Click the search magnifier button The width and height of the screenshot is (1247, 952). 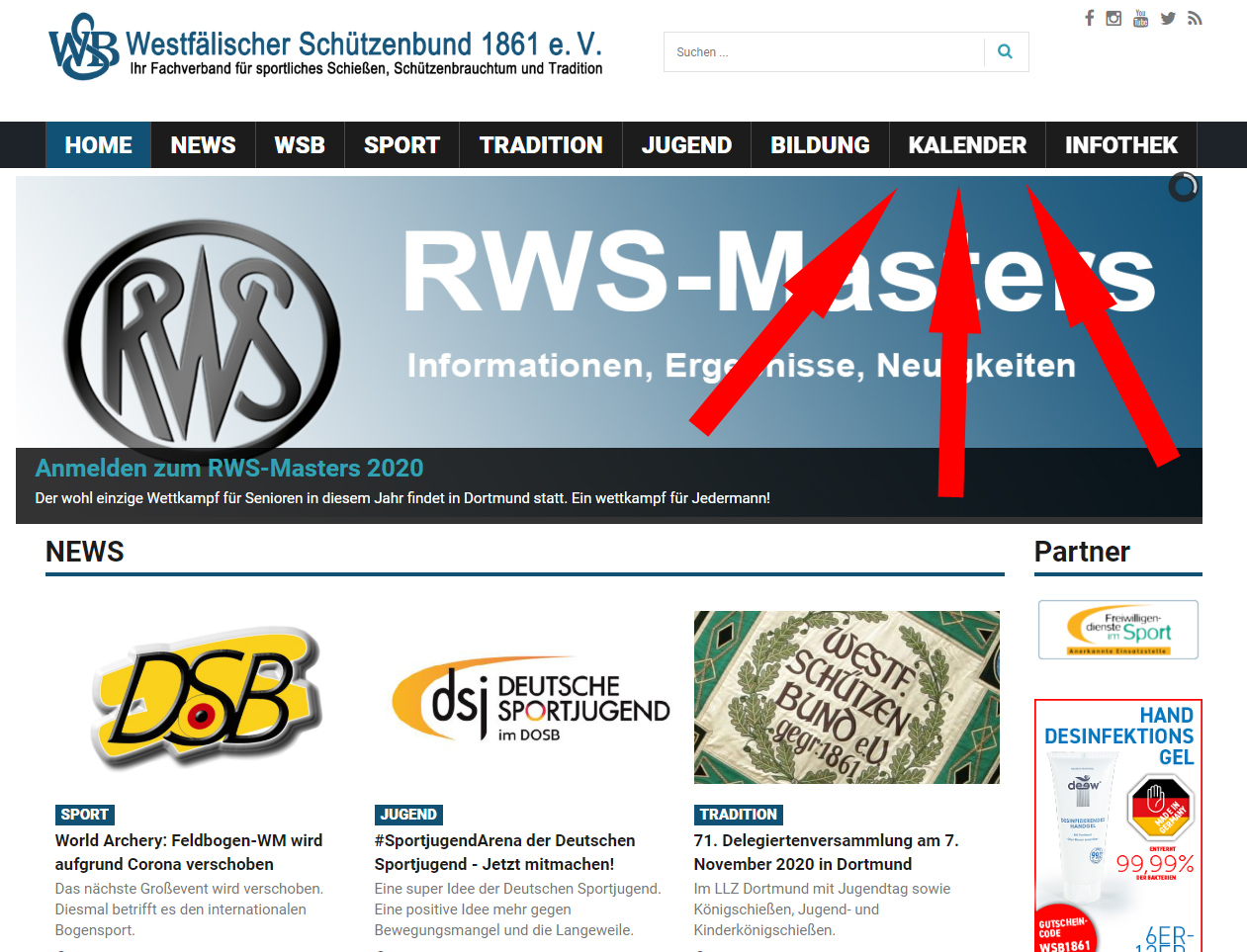click(1006, 51)
